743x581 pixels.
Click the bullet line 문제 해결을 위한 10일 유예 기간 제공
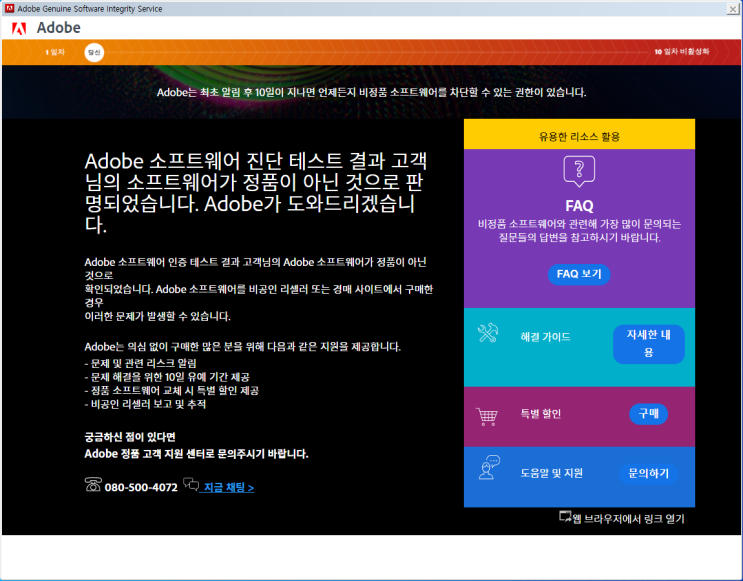[167, 377]
